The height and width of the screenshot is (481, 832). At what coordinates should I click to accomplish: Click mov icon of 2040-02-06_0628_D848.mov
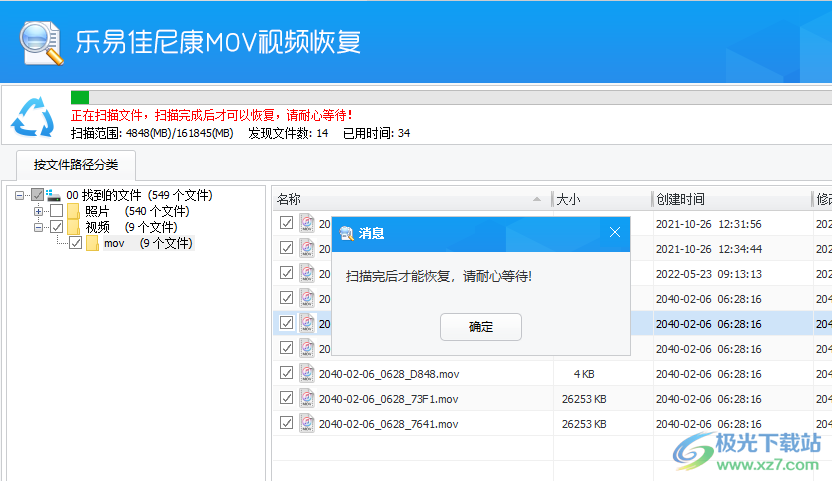click(307, 373)
